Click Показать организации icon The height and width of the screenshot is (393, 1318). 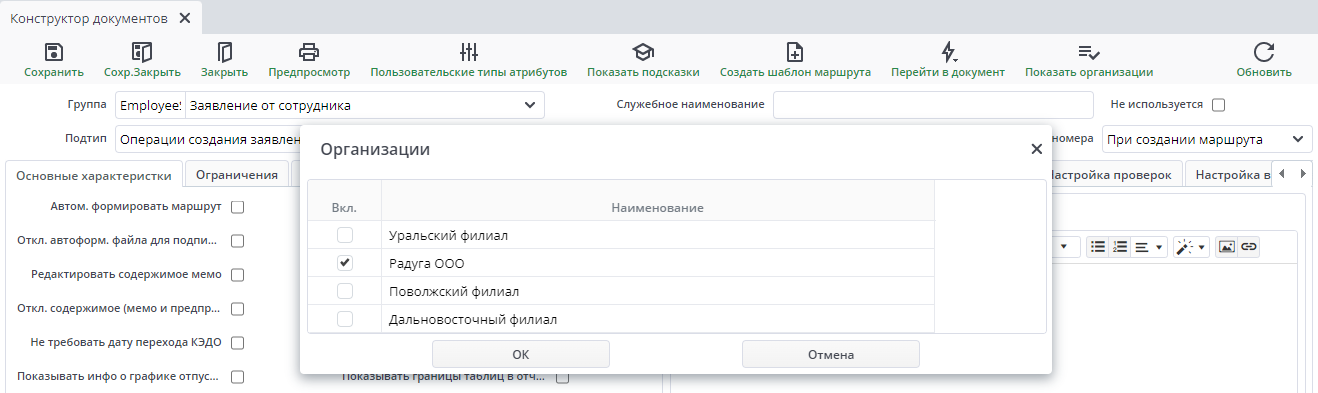tap(1089, 52)
